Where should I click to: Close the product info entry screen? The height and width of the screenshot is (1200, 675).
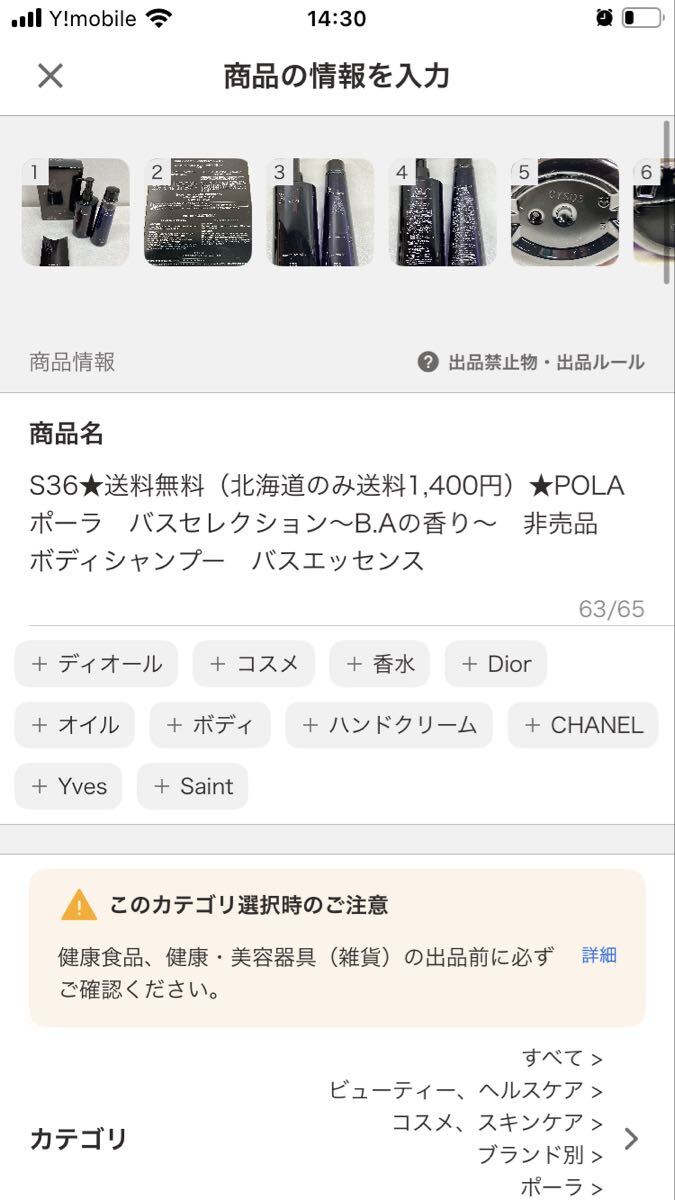(x=50, y=76)
